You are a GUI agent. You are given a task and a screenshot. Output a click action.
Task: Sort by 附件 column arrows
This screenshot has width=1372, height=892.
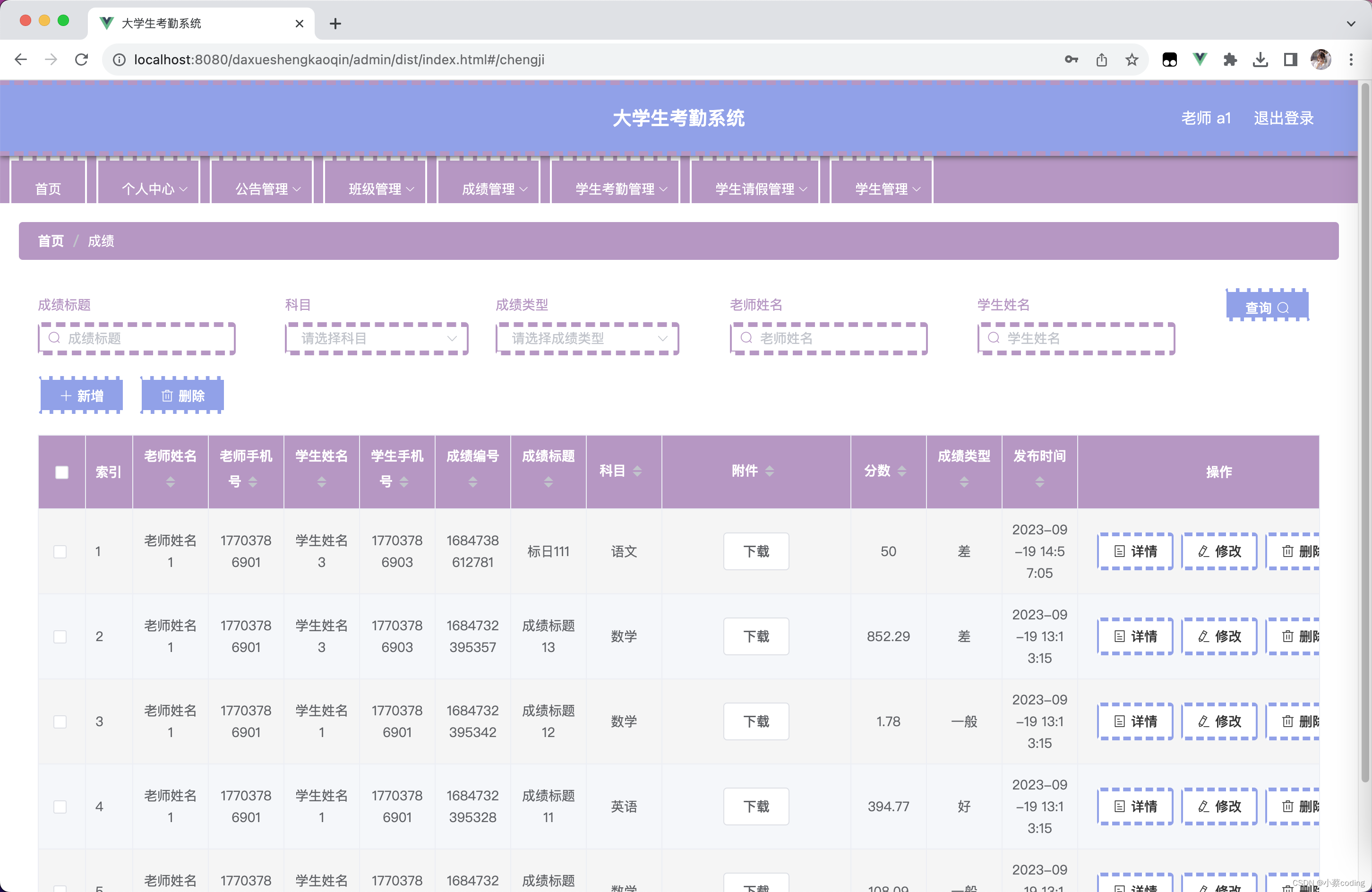click(x=770, y=471)
